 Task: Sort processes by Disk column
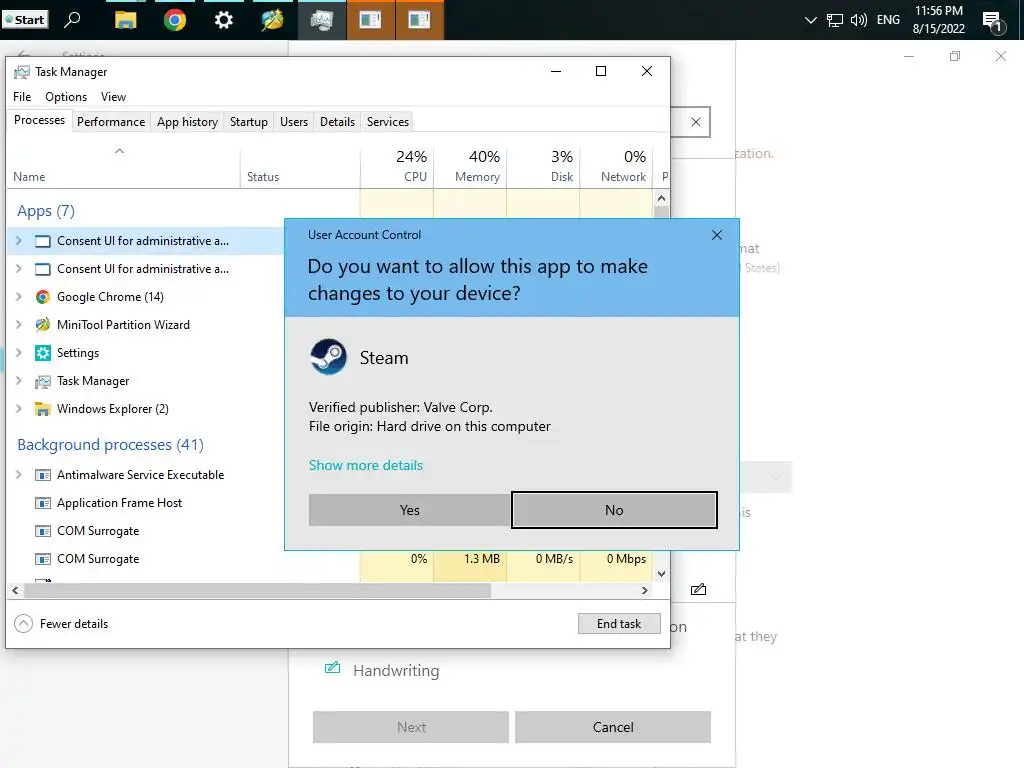[x=543, y=167]
